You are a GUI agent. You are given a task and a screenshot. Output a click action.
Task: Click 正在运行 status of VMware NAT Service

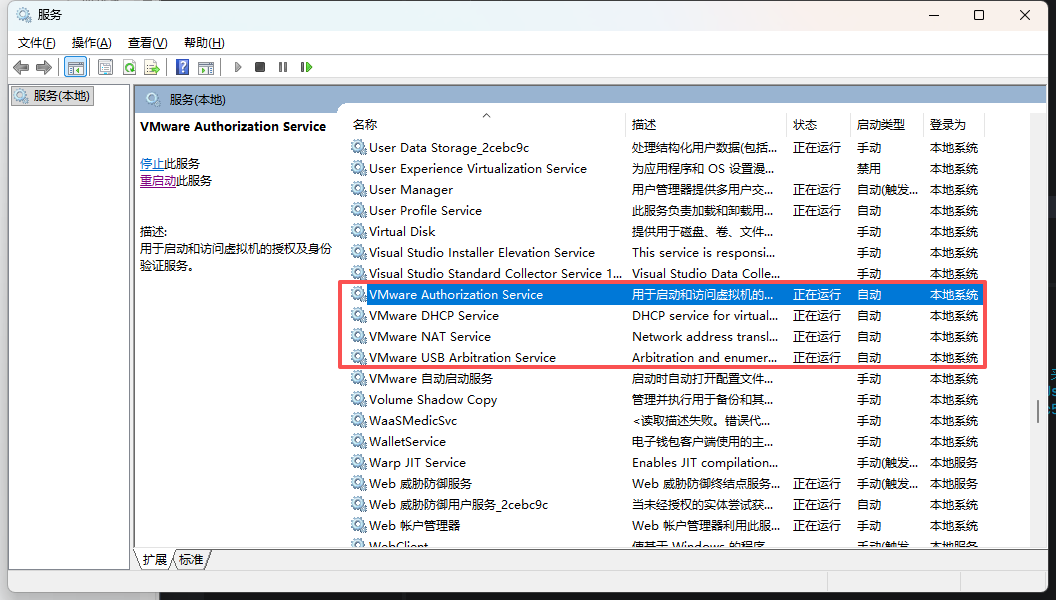tap(817, 337)
